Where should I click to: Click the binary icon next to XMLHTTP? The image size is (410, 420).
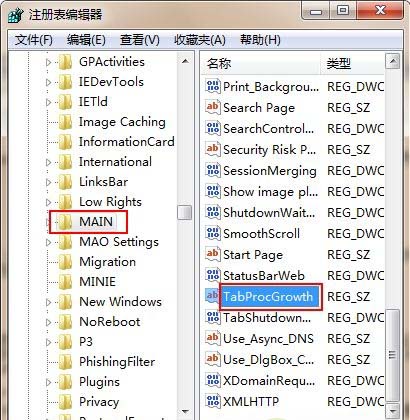[x=213, y=401]
